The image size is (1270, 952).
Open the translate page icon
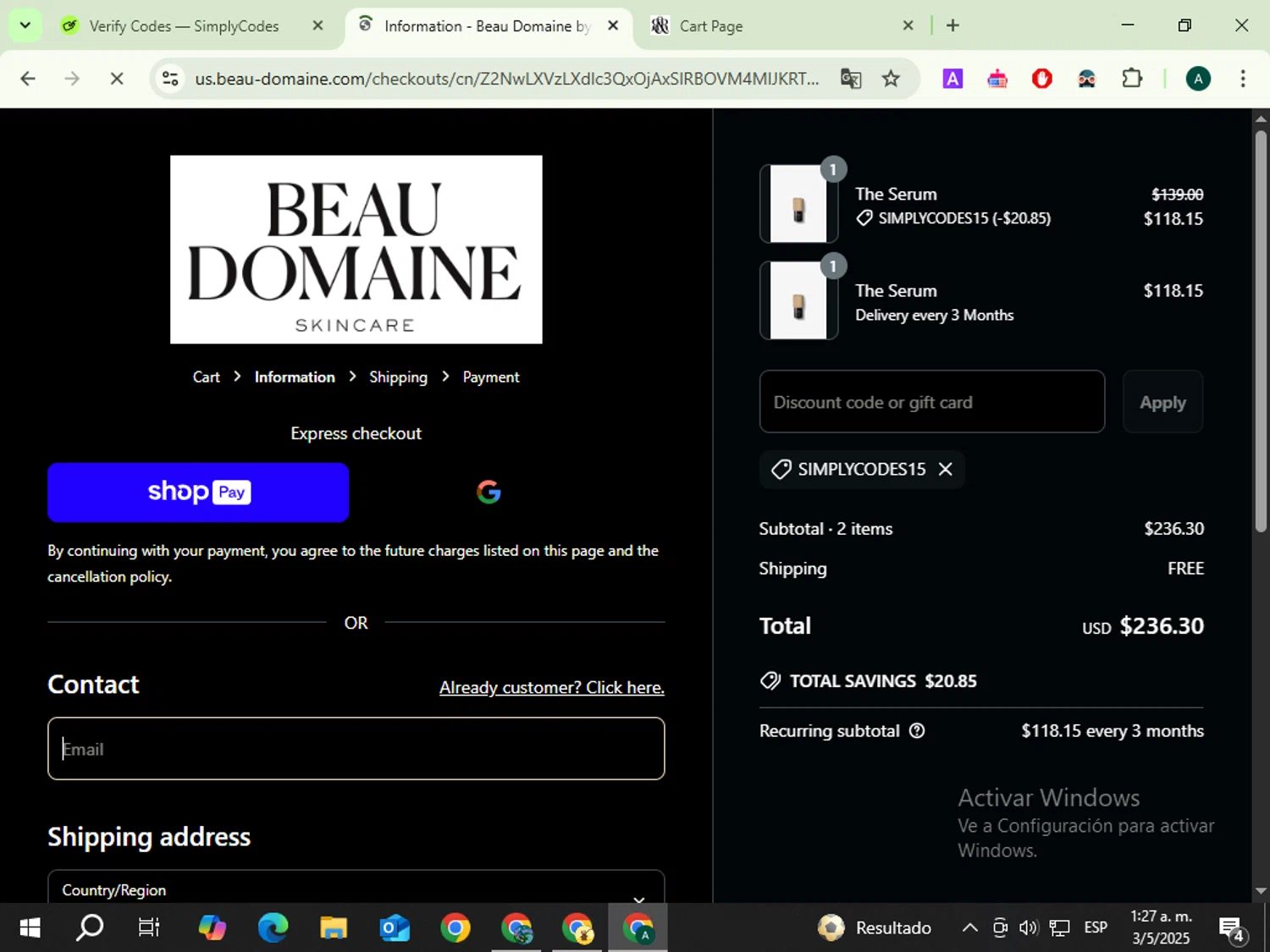[x=851, y=79]
